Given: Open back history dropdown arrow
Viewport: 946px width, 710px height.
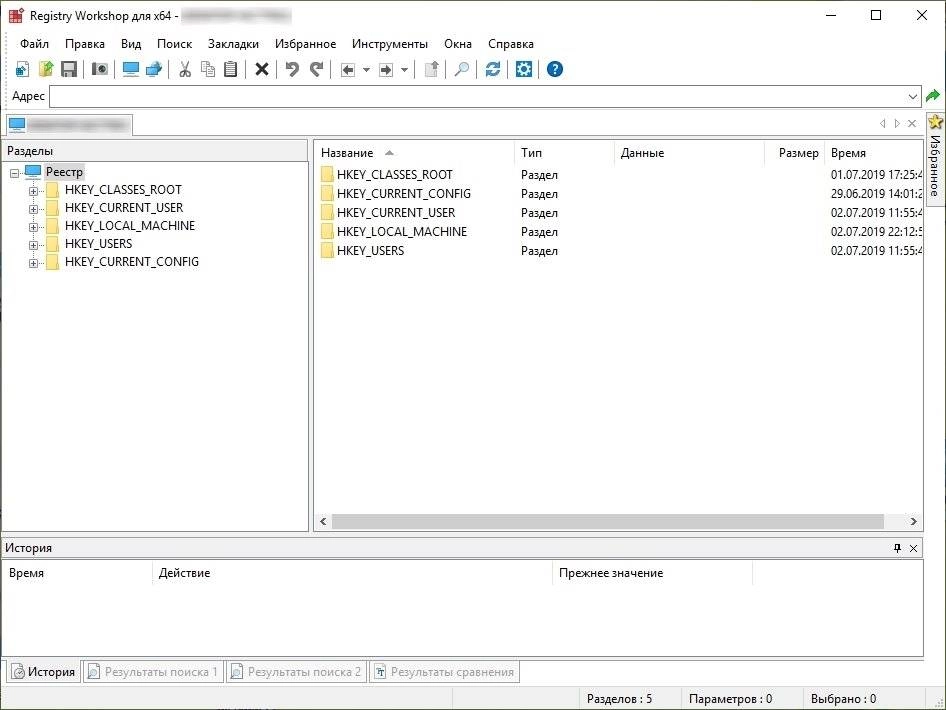Looking at the screenshot, I should tap(366, 70).
